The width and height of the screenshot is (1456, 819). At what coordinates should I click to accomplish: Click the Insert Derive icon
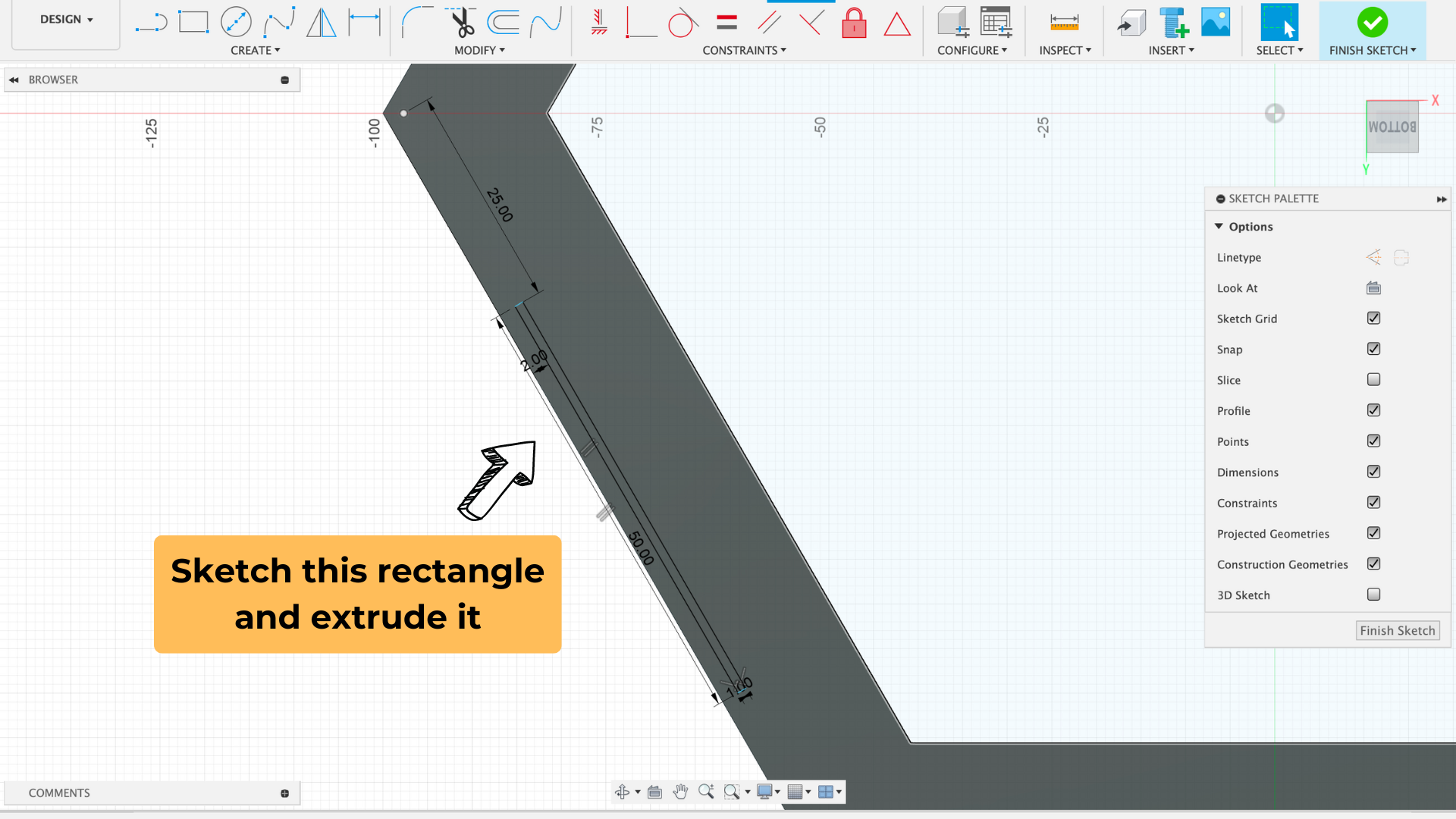[x=1131, y=23]
